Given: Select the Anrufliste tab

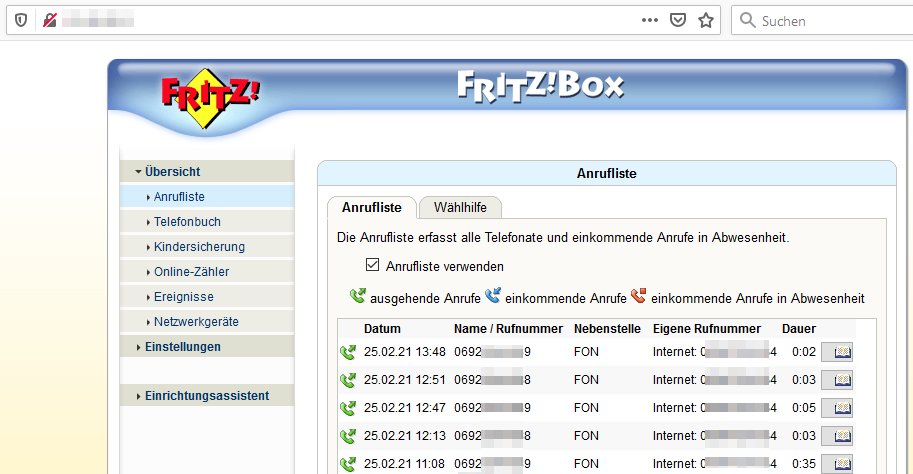Looking at the screenshot, I should (x=371, y=207).
